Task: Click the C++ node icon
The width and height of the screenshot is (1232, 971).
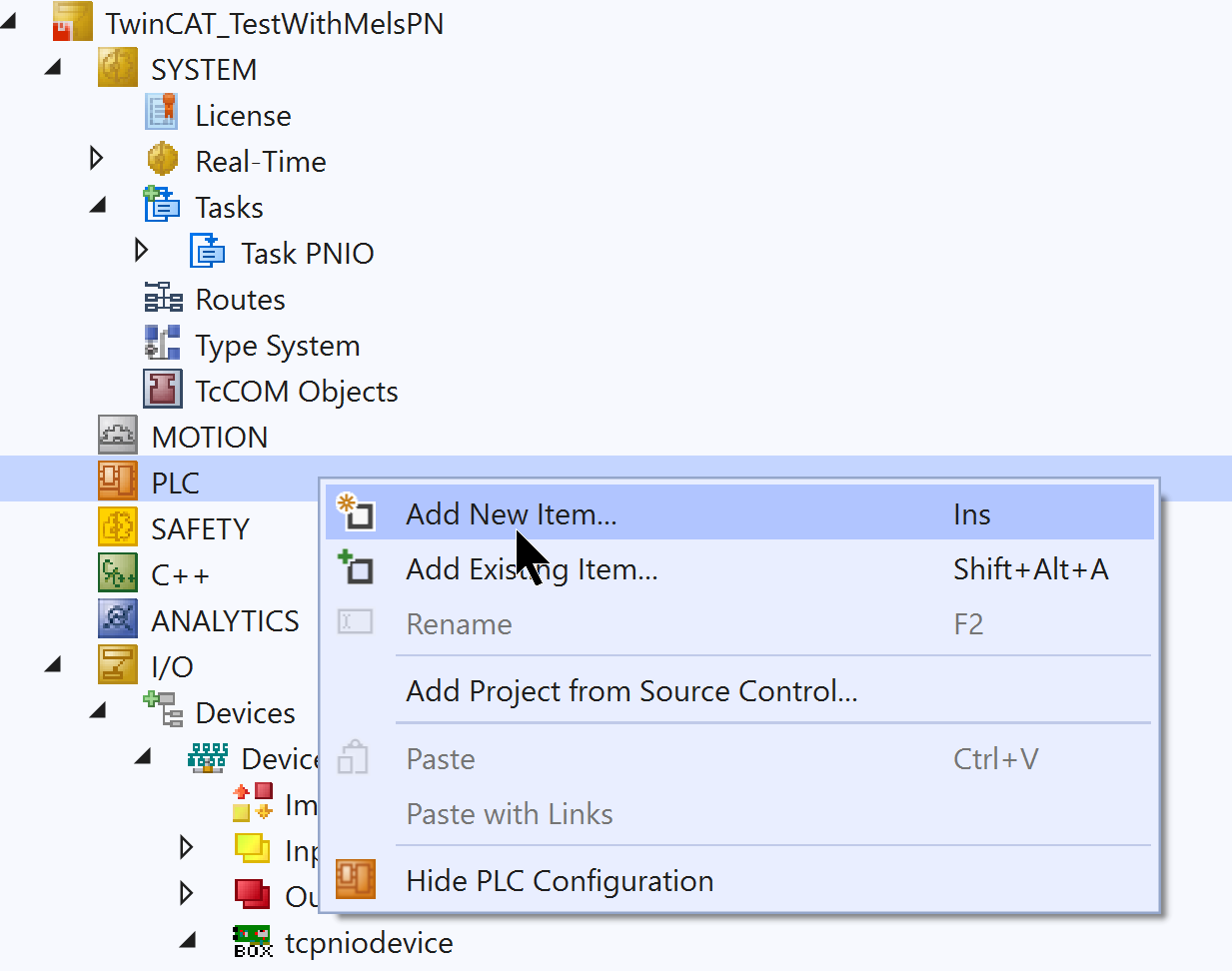Action: click(118, 573)
